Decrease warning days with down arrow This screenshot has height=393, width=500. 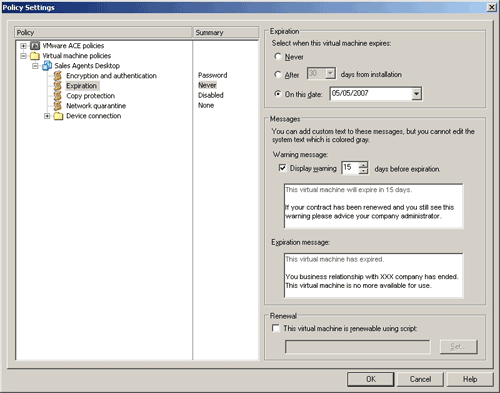363,171
